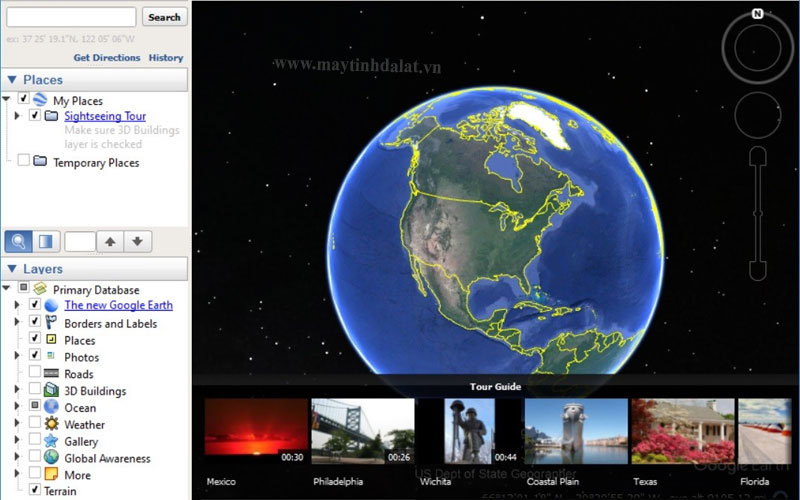Click the move joystick ring
This screenshot has width=800, height=500.
[x=758, y=115]
